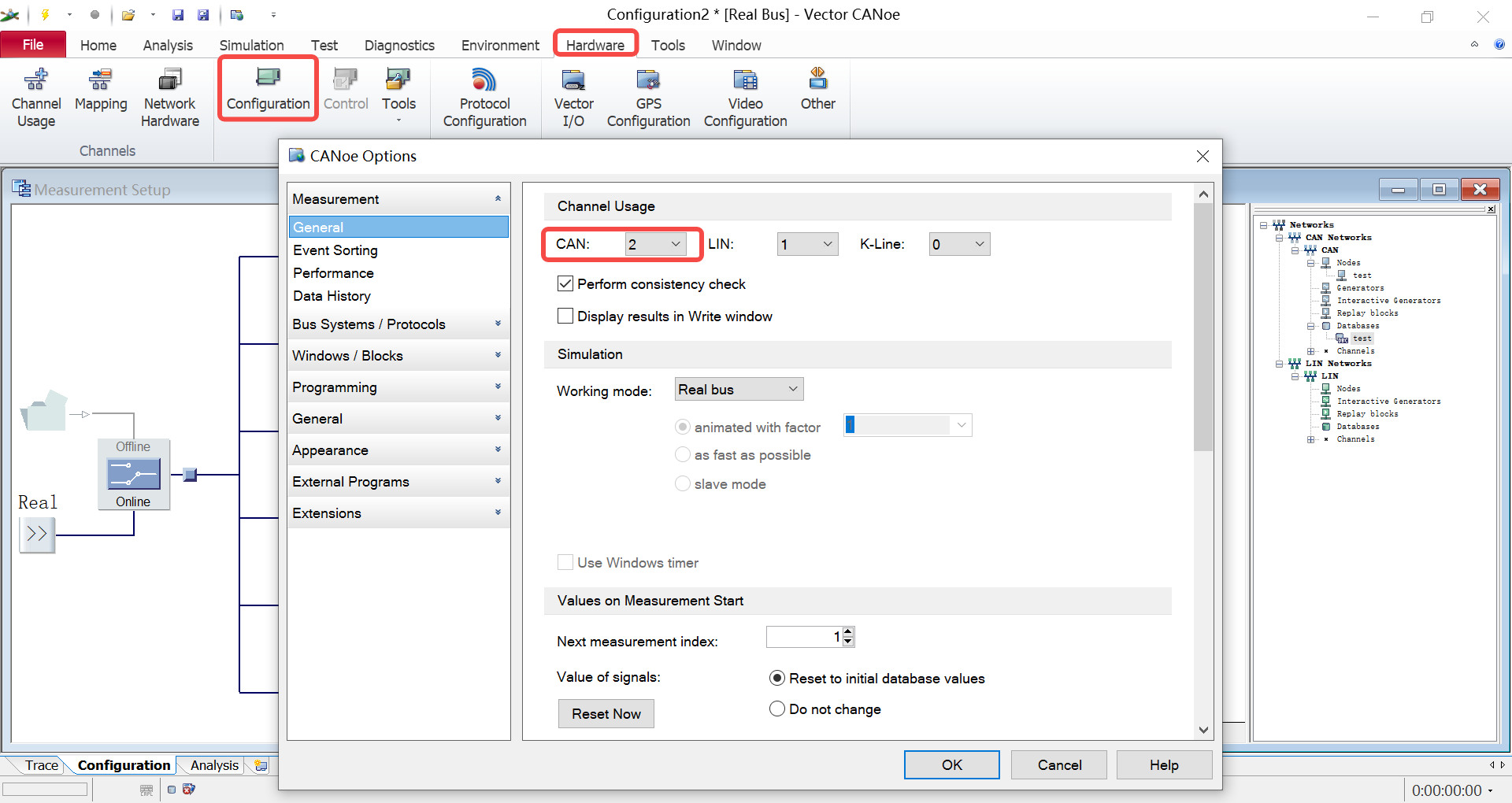Click the Reset Now button
1512x803 pixels.
pyautogui.click(x=606, y=713)
